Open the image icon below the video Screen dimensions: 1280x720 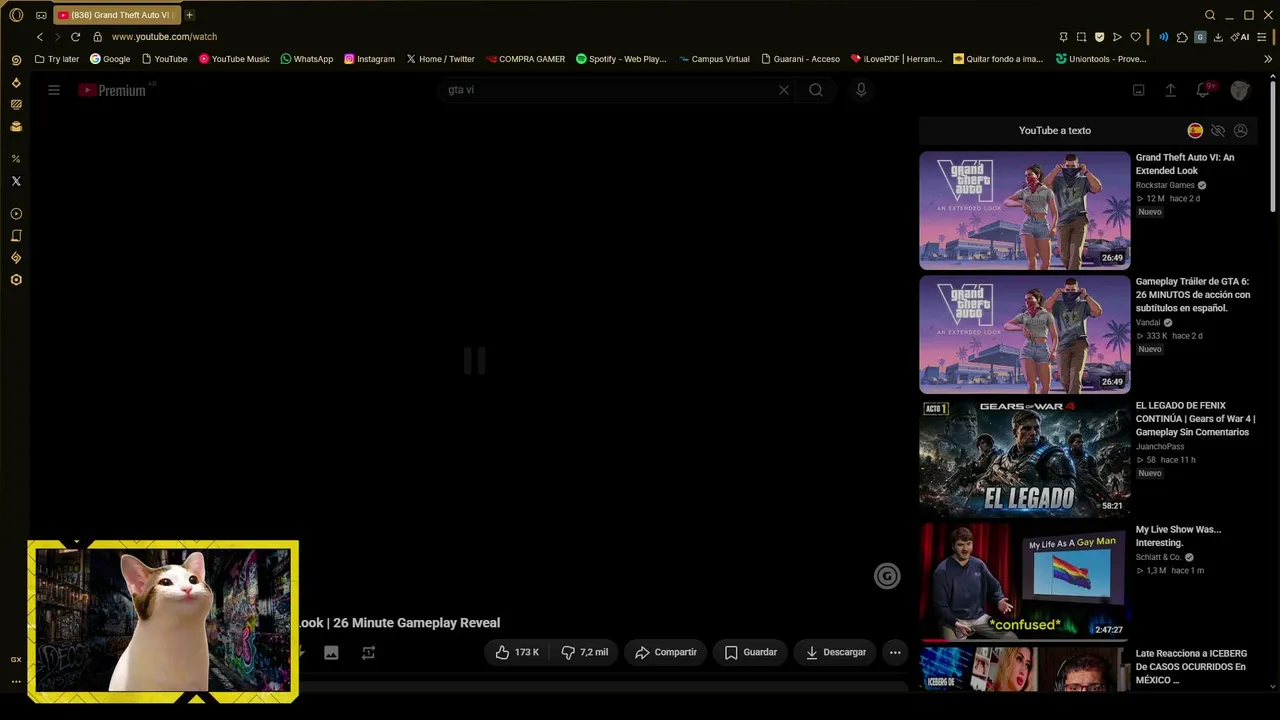click(331, 652)
